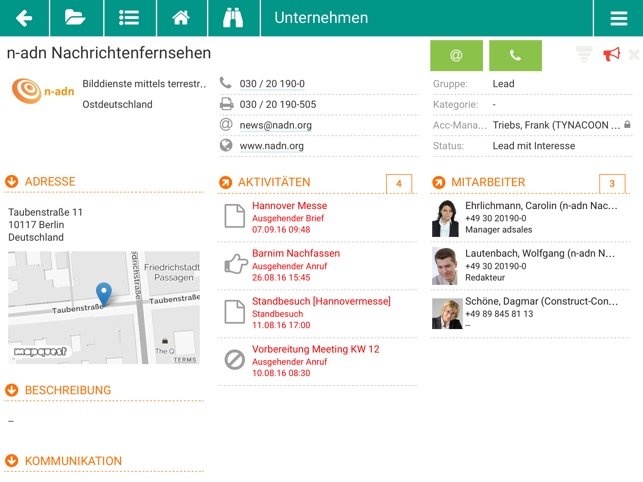Click document icon of Standbesuch entry

[235, 312]
